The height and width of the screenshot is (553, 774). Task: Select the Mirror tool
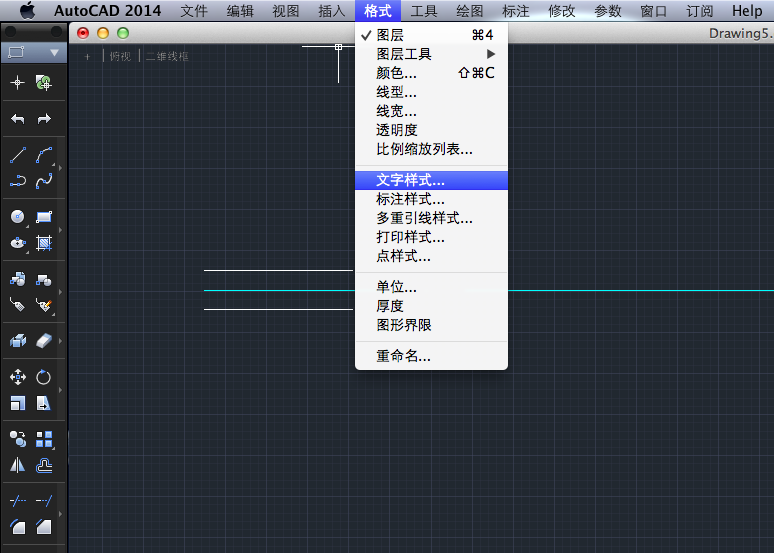18,465
